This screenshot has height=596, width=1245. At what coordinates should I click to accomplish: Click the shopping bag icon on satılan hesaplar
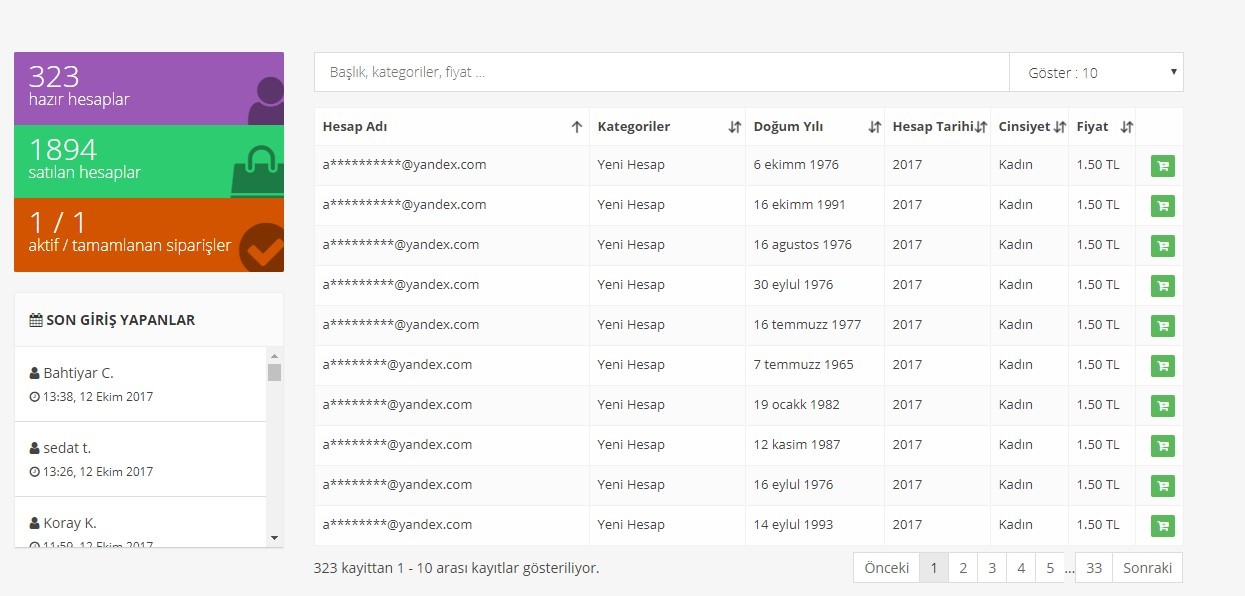pos(258,172)
